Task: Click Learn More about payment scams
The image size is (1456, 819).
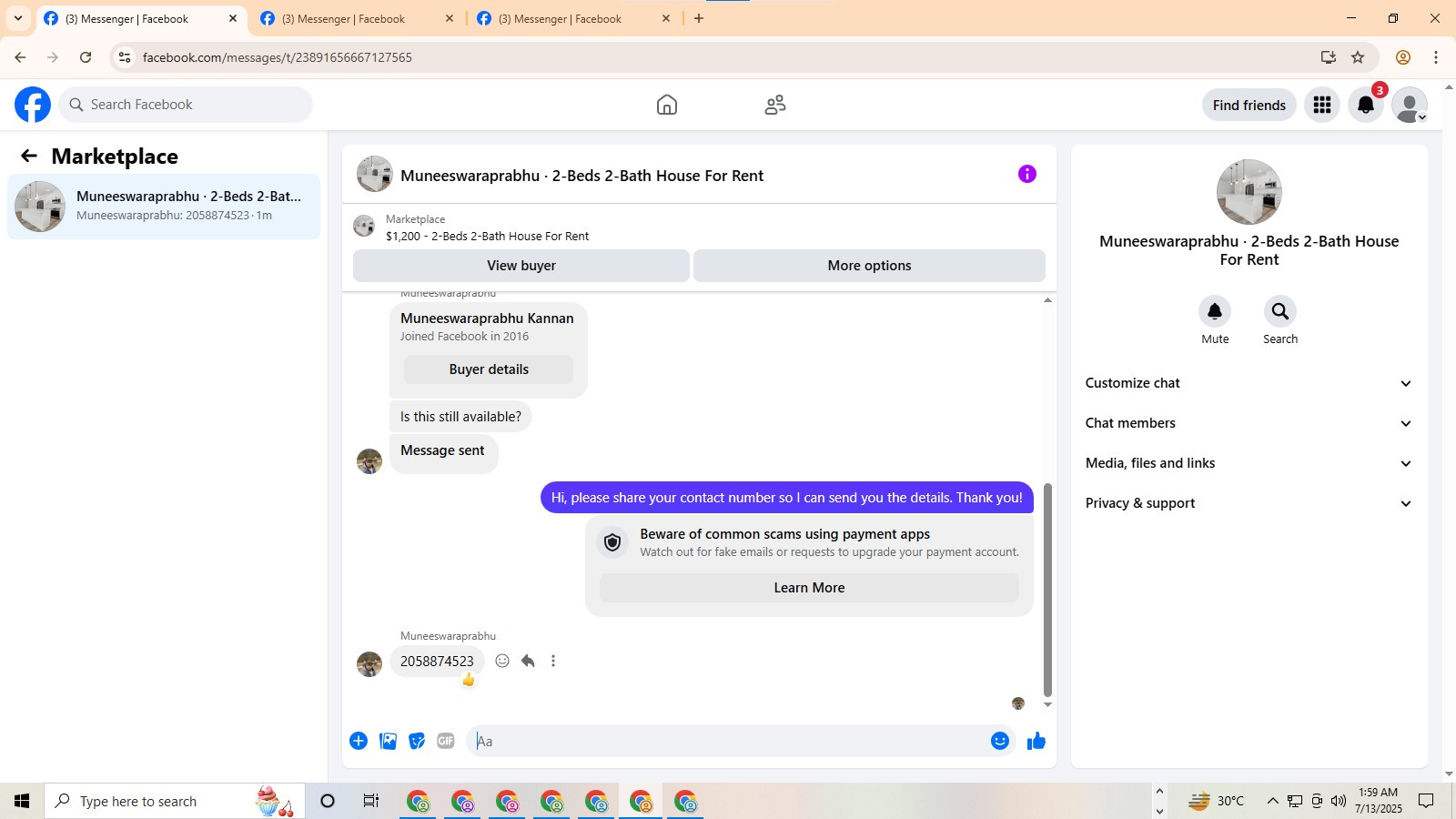Action: point(809,588)
